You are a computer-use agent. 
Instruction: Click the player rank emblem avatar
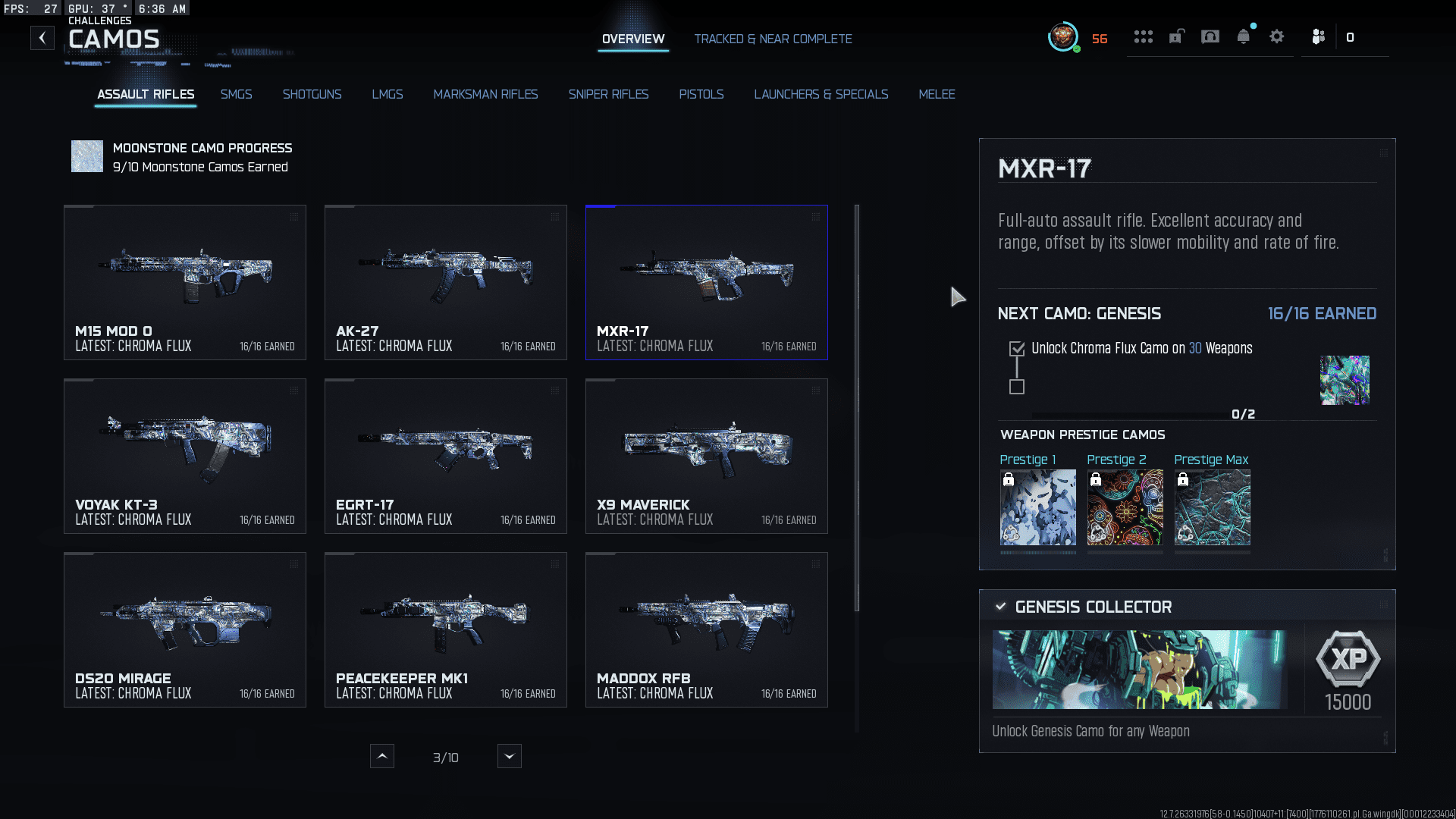(x=1063, y=36)
